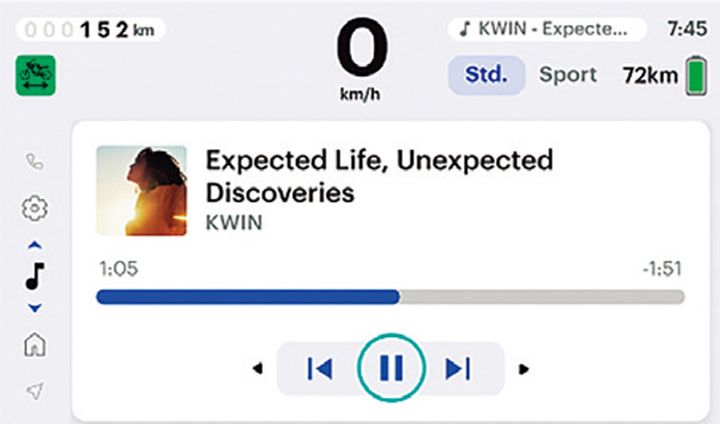The image size is (720, 424).
Task: Pause the current song
Action: [391, 369]
